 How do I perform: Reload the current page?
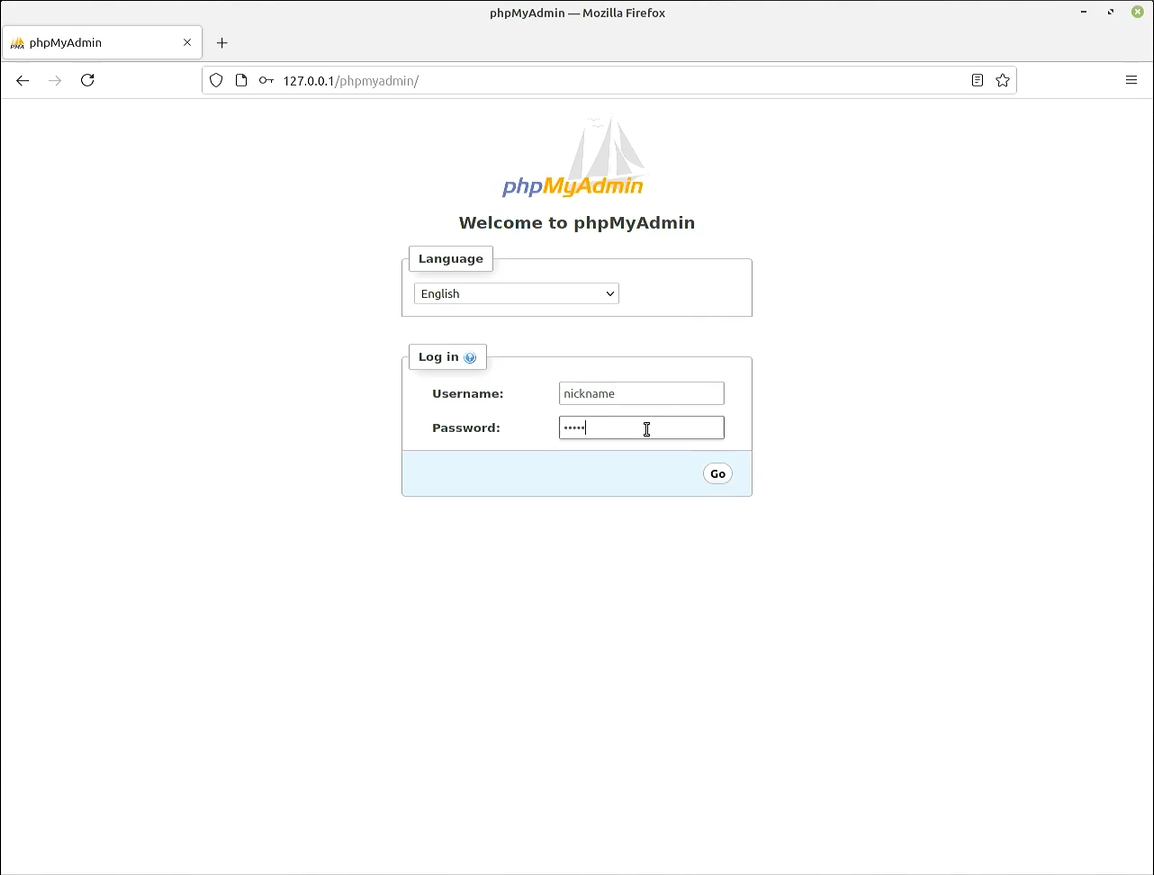(x=88, y=81)
